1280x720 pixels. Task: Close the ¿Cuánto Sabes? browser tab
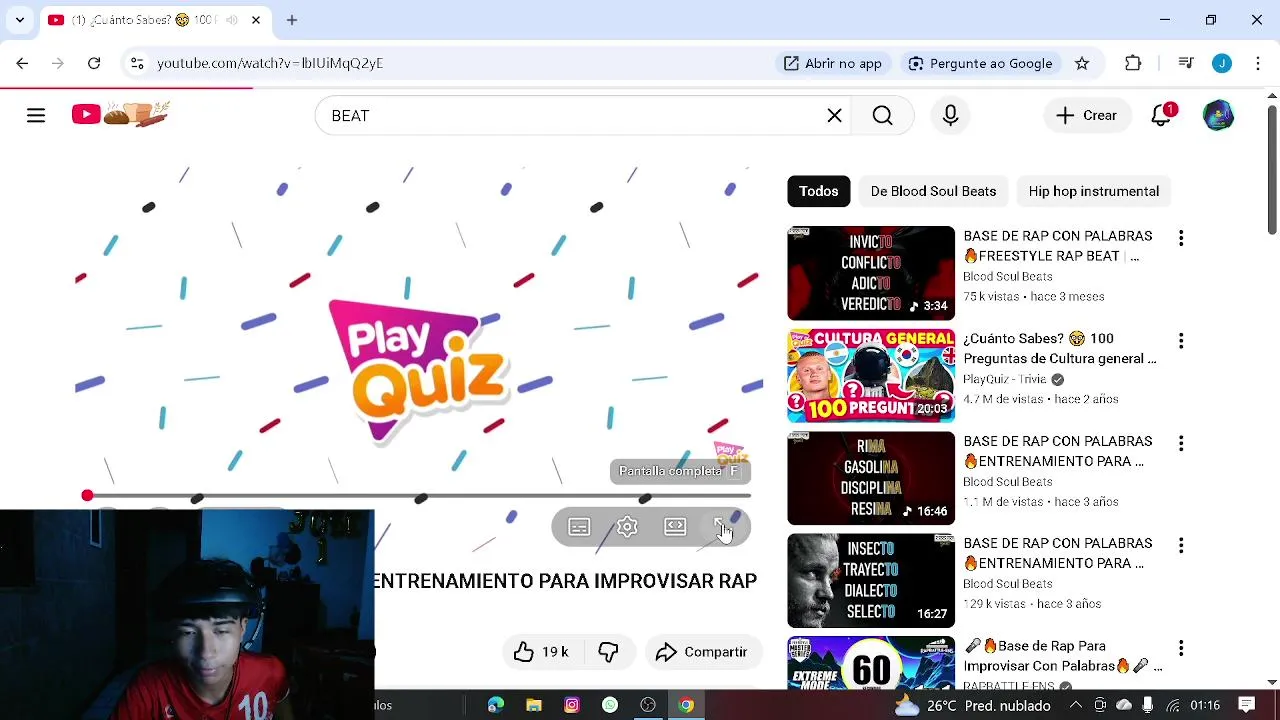(x=256, y=20)
